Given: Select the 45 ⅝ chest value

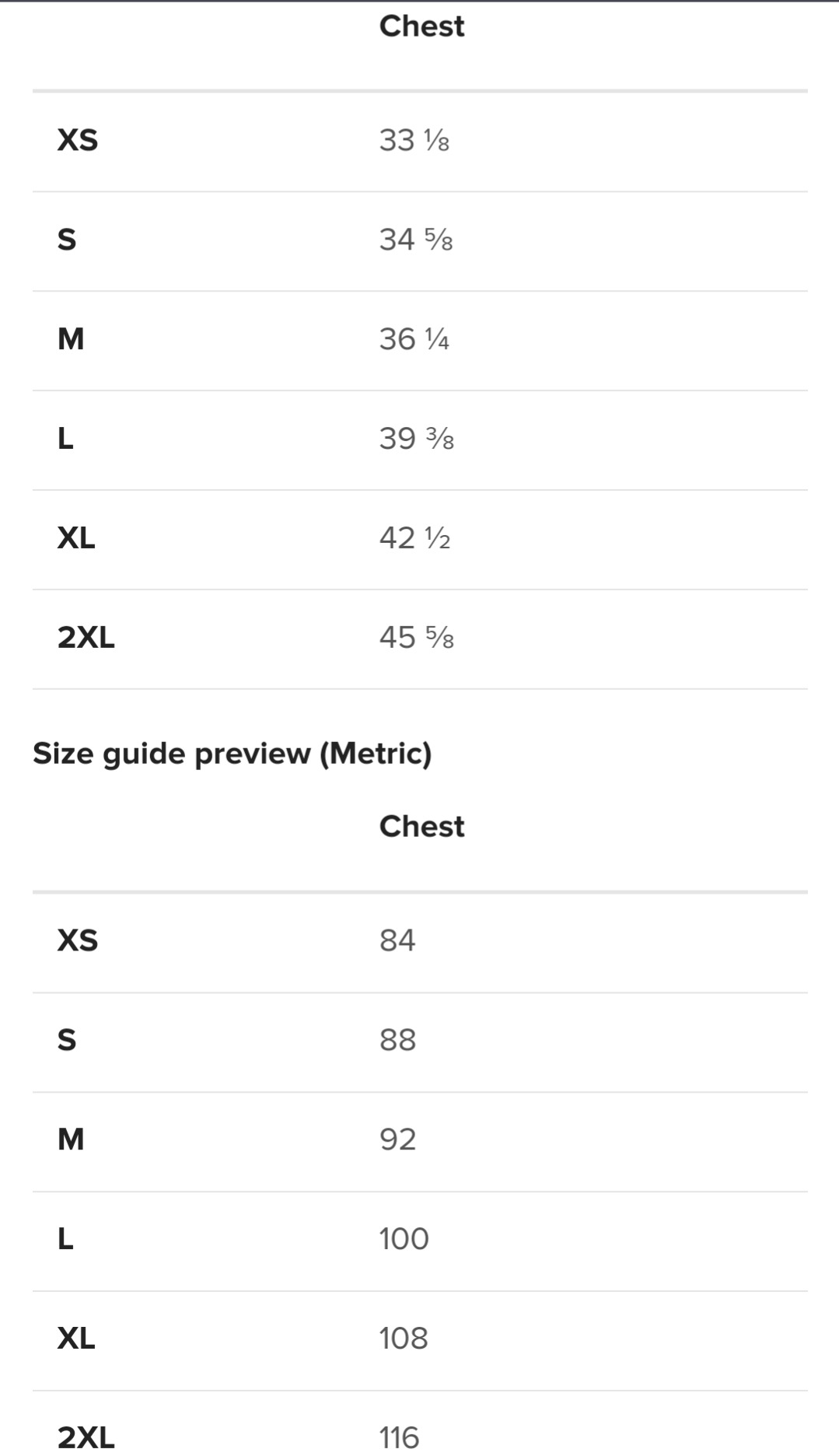Looking at the screenshot, I should click(x=416, y=638).
